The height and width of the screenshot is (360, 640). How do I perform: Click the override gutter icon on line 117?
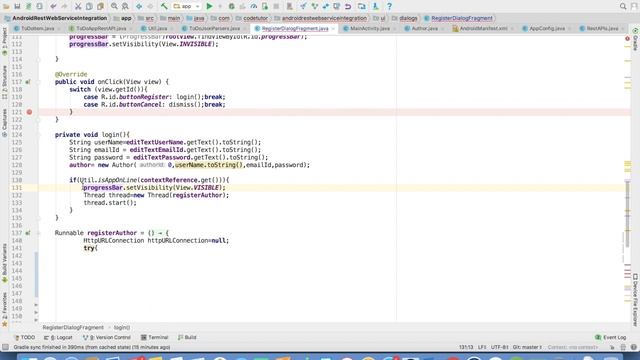(28, 82)
